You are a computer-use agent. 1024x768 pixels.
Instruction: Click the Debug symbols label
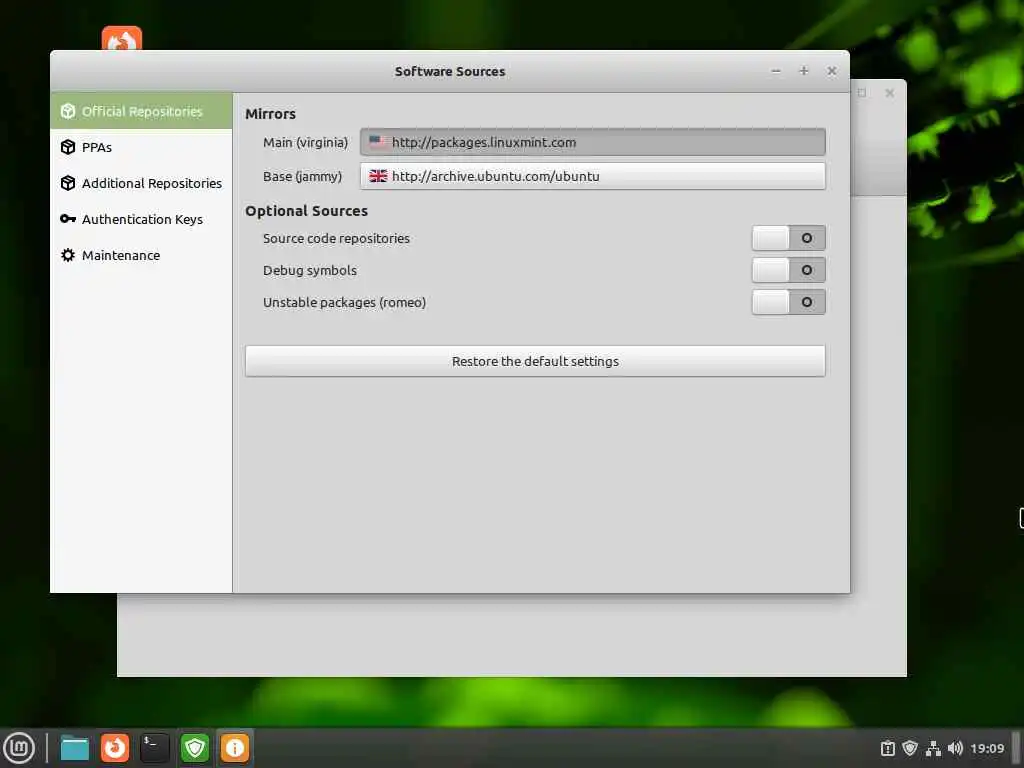pyautogui.click(x=310, y=270)
